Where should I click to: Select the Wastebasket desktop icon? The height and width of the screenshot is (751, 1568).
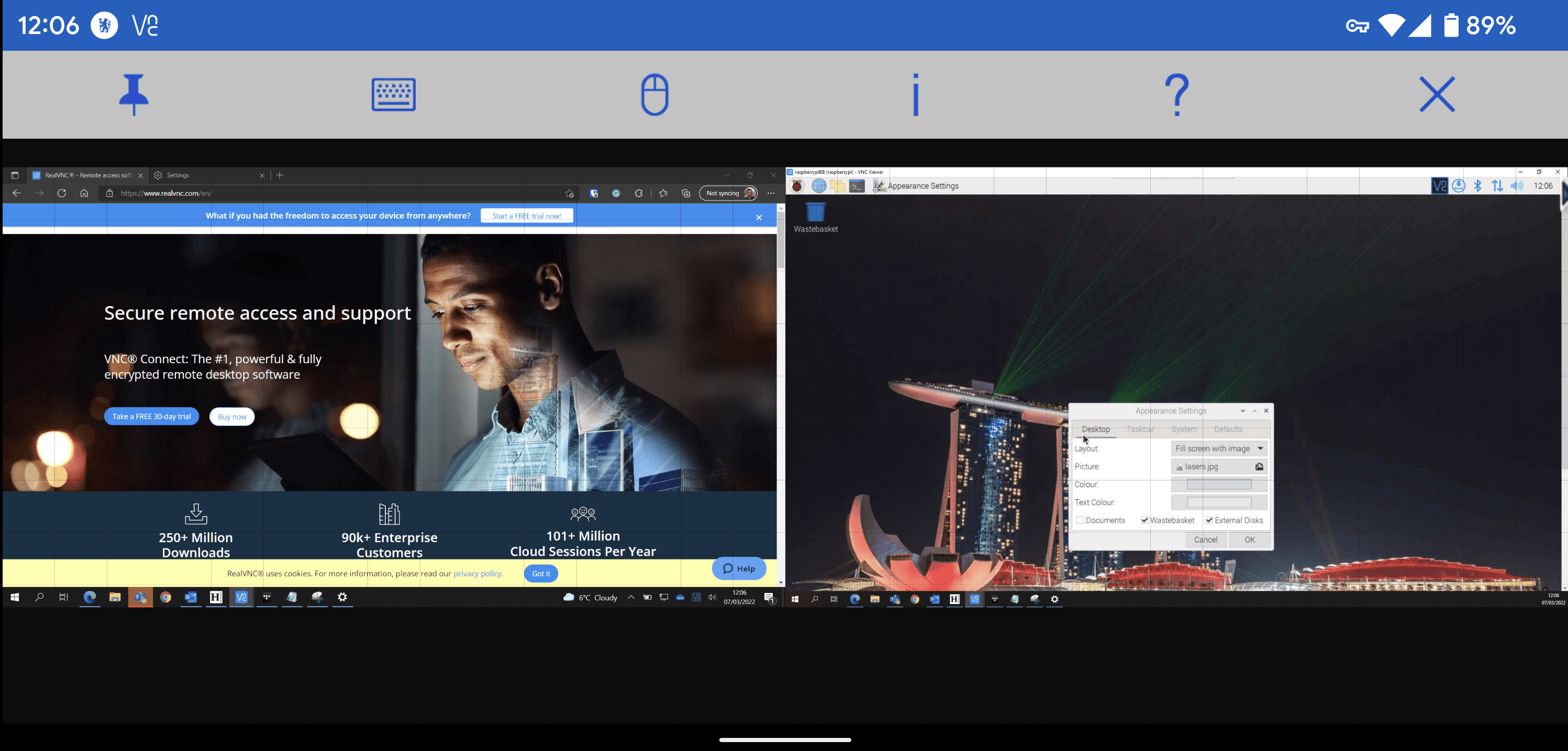pyautogui.click(x=815, y=217)
